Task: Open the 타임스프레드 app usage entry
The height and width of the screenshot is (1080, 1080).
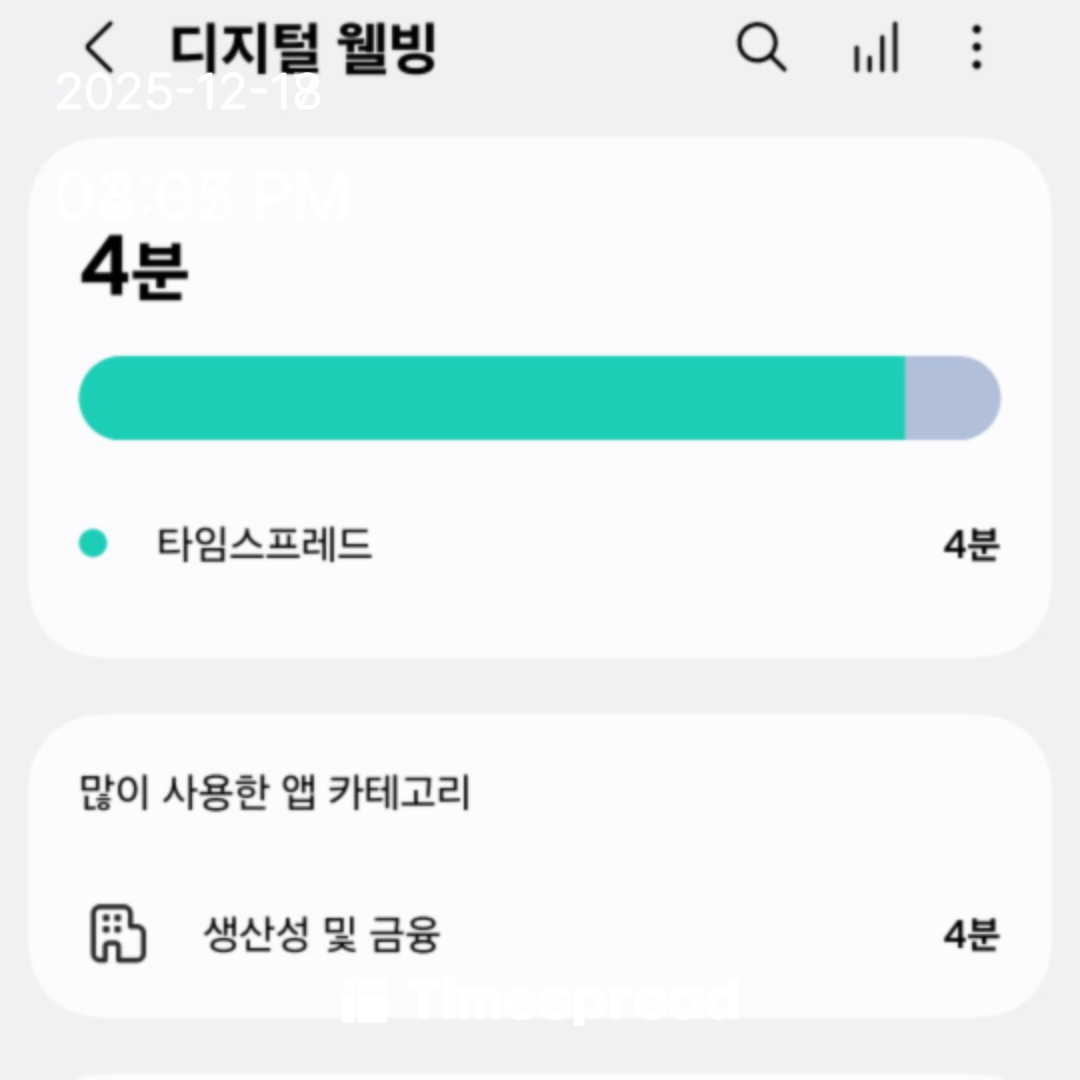Action: pyautogui.click(x=265, y=545)
